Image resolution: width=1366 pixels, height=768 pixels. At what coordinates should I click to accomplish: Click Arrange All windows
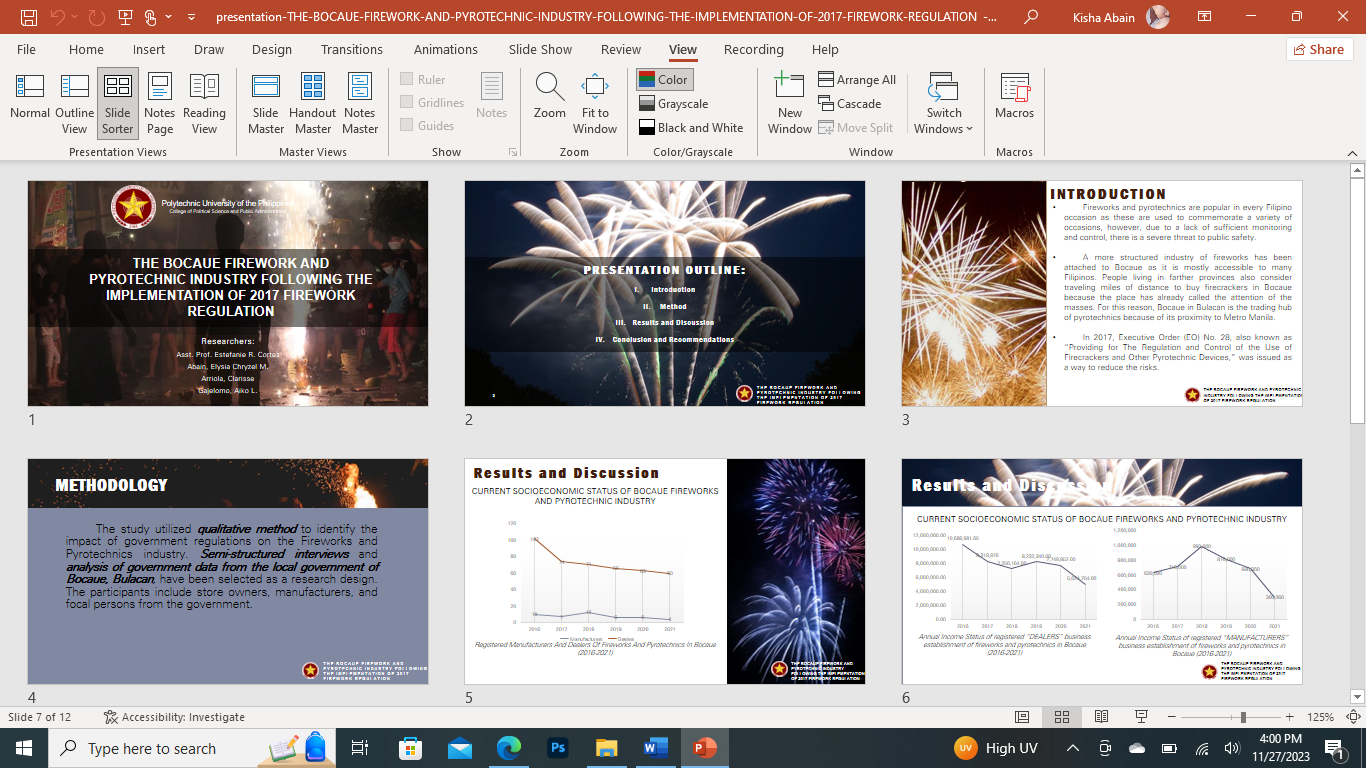857,79
